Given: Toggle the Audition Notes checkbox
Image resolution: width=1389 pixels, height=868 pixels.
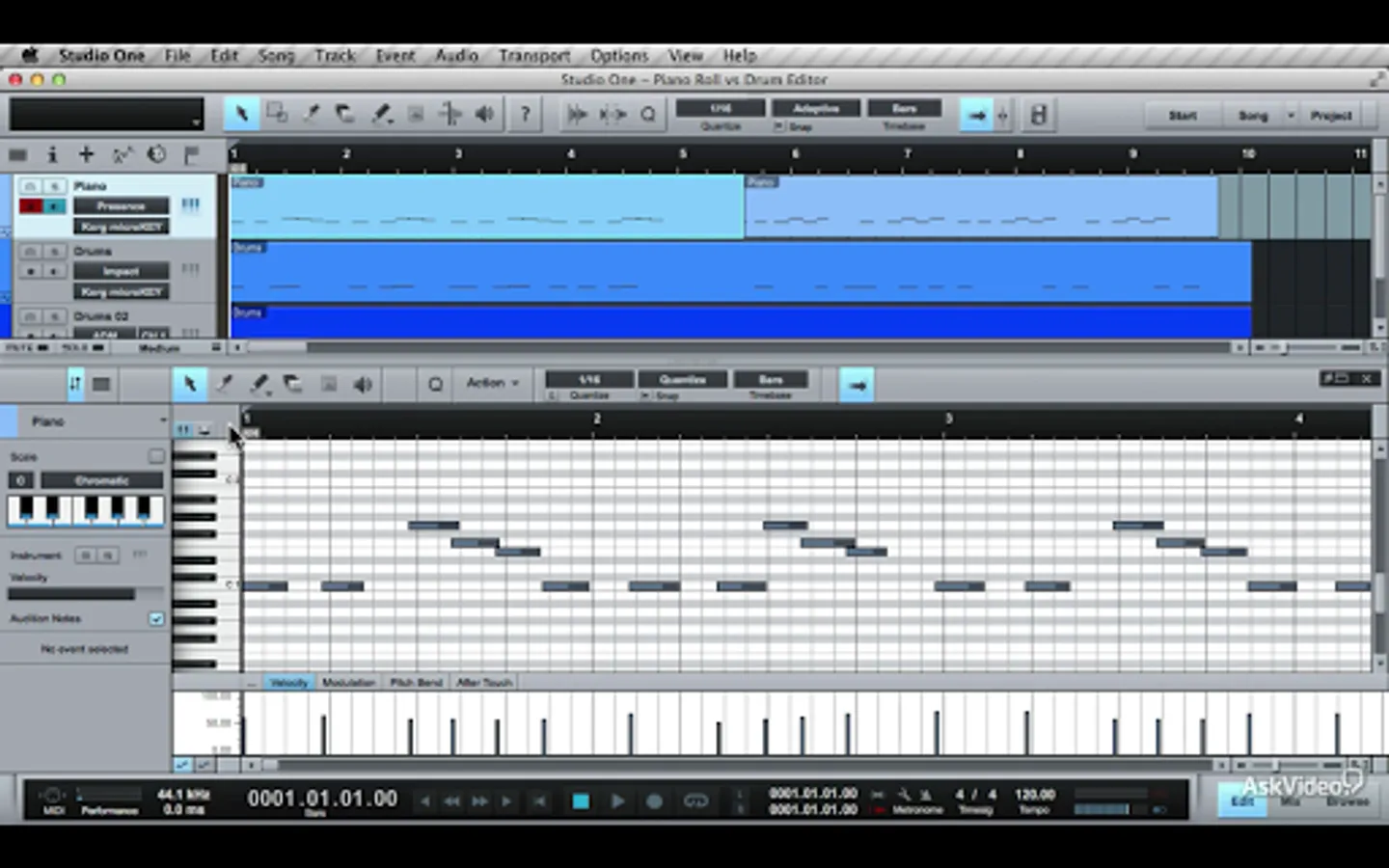Looking at the screenshot, I should [156, 618].
